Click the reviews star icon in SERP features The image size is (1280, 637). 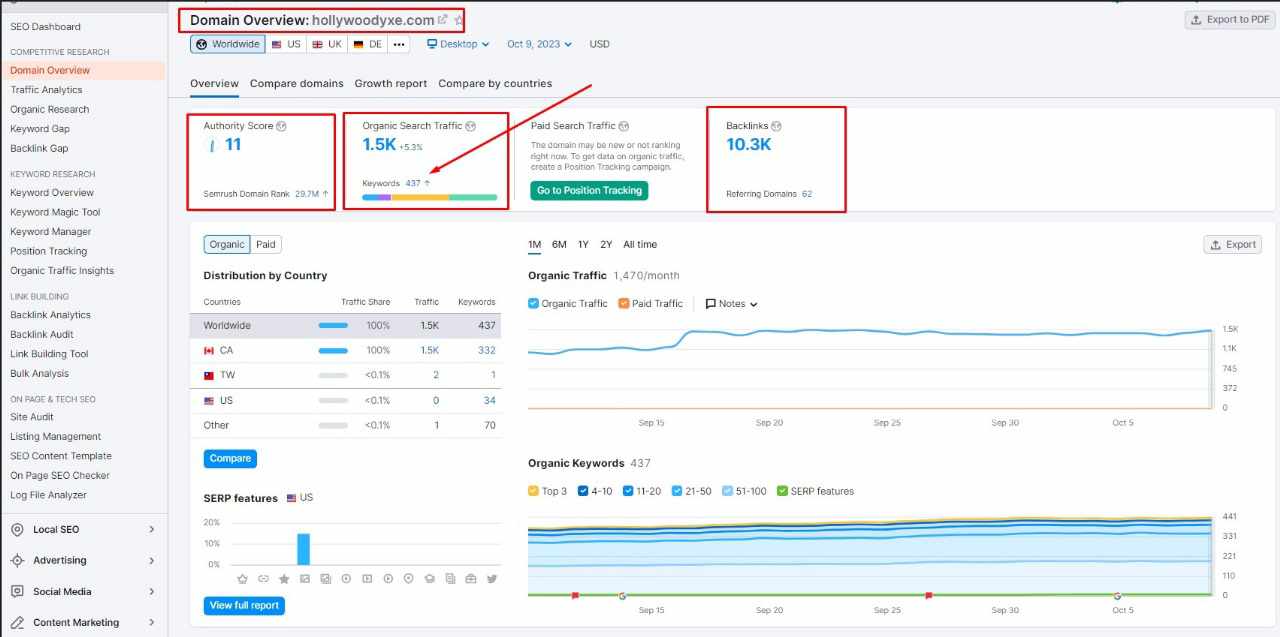point(284,578)
